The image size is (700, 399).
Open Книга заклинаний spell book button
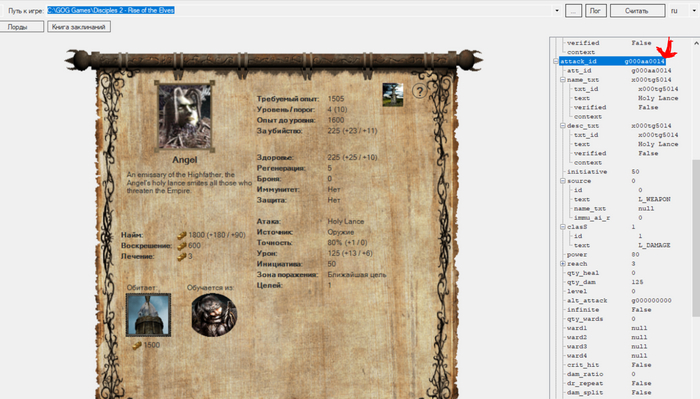tap(79, 27)
